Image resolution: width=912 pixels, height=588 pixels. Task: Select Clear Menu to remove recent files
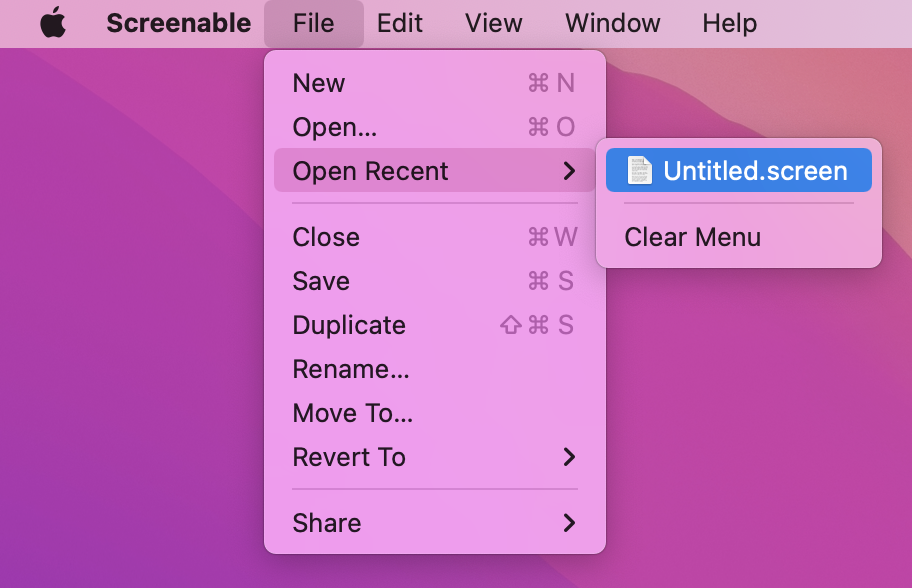click(x=692, y=237)
